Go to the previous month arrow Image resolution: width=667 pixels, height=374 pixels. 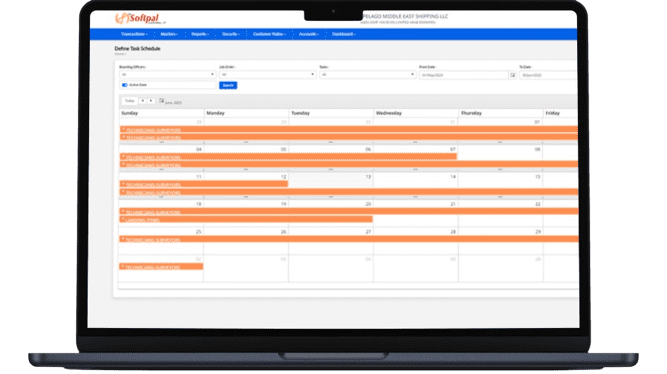pyautogui.click(x=143, y=101)
